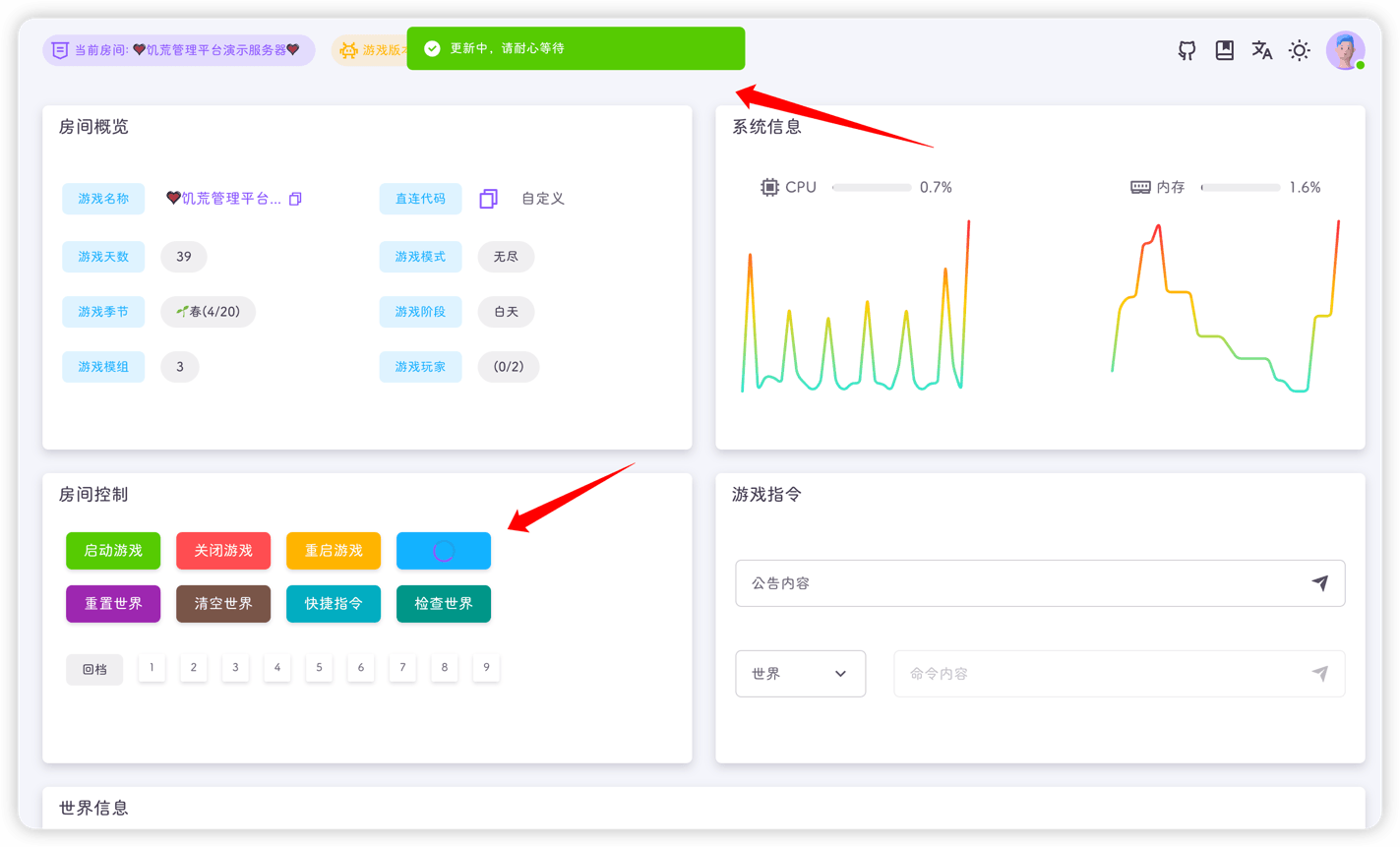The height and width of the screenshot is (847, 1400).
Task: Click 启动游戏 to start the game
Action: pyautogui.click(x=113, y=551)
